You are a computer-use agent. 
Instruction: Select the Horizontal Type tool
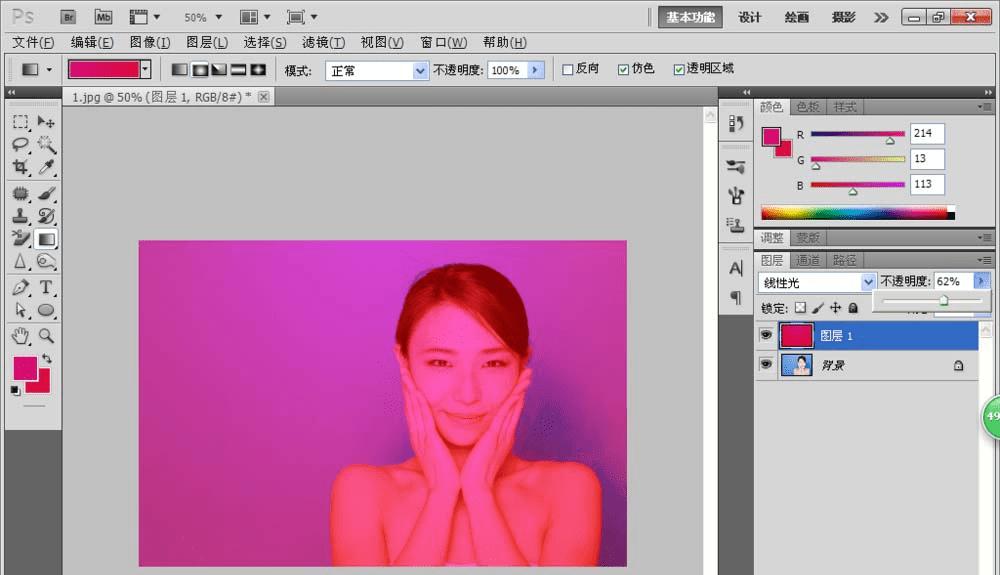[x=46, y=288]
